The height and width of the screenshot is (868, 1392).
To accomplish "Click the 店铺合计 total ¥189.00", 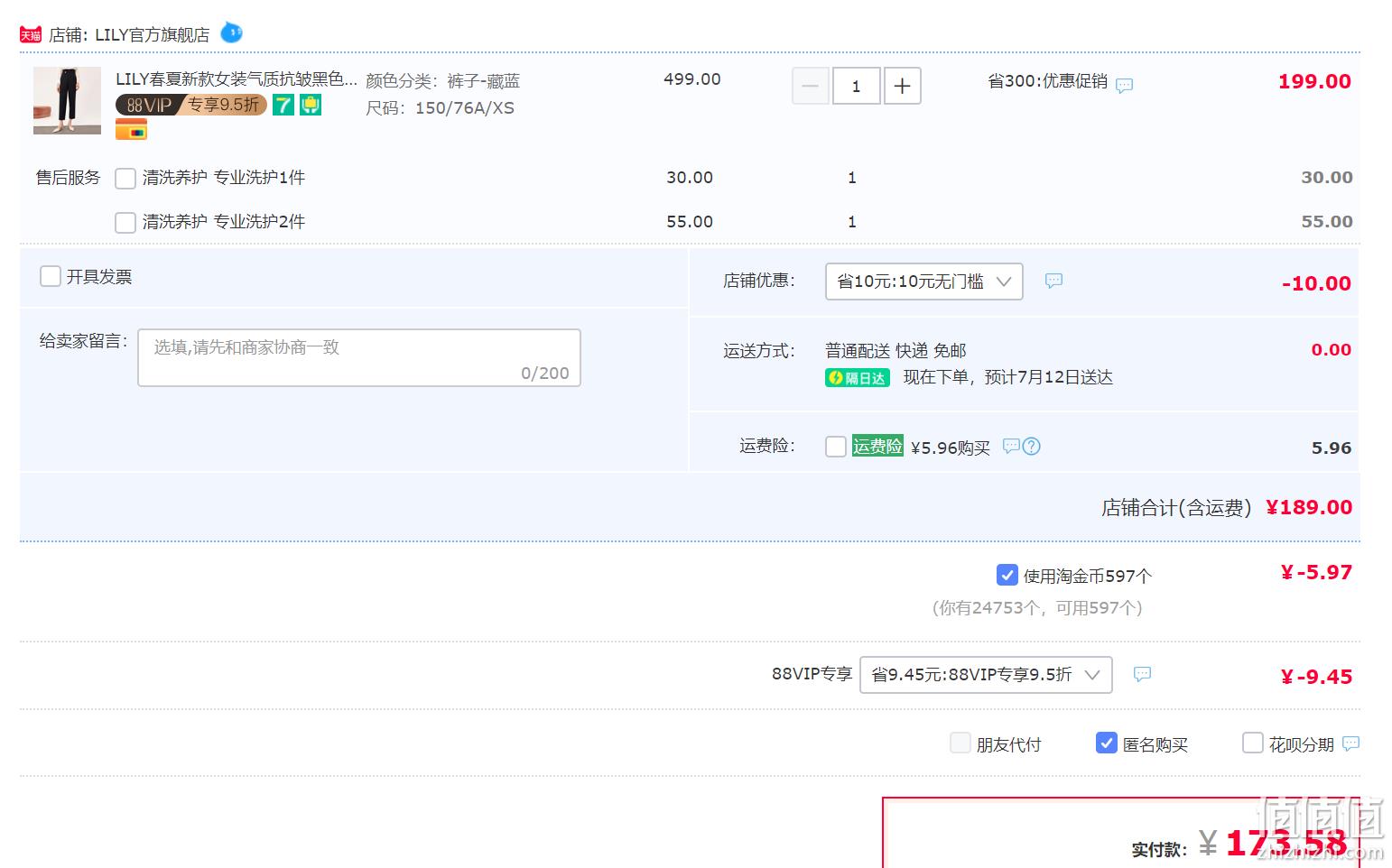I will coord(1309,507).
